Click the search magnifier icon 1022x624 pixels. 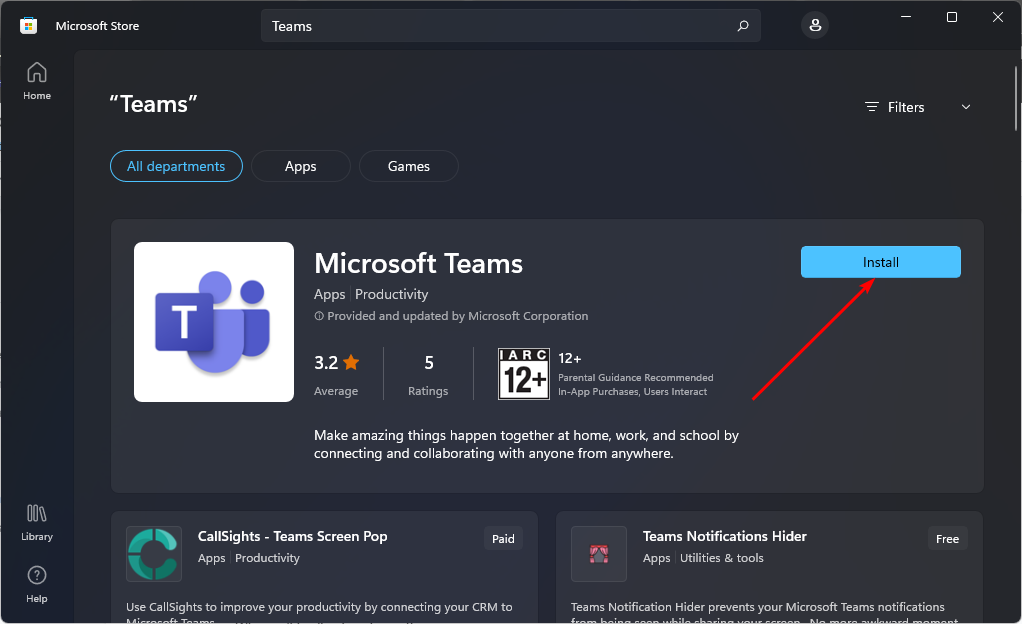[742, 25]
